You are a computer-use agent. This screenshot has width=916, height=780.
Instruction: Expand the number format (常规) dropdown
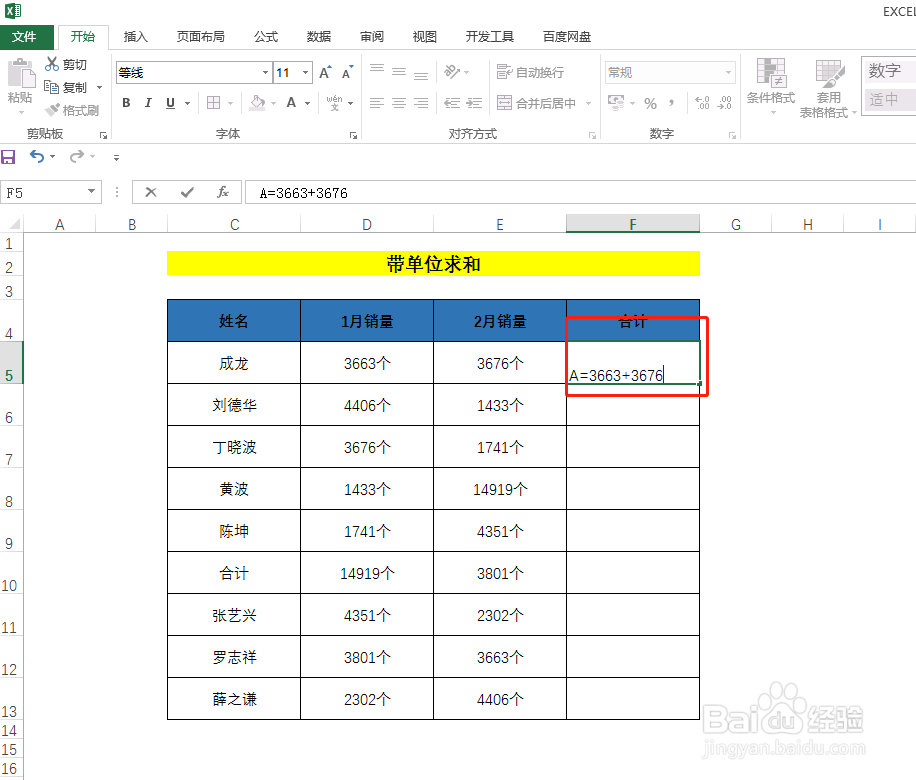[731, 71]
